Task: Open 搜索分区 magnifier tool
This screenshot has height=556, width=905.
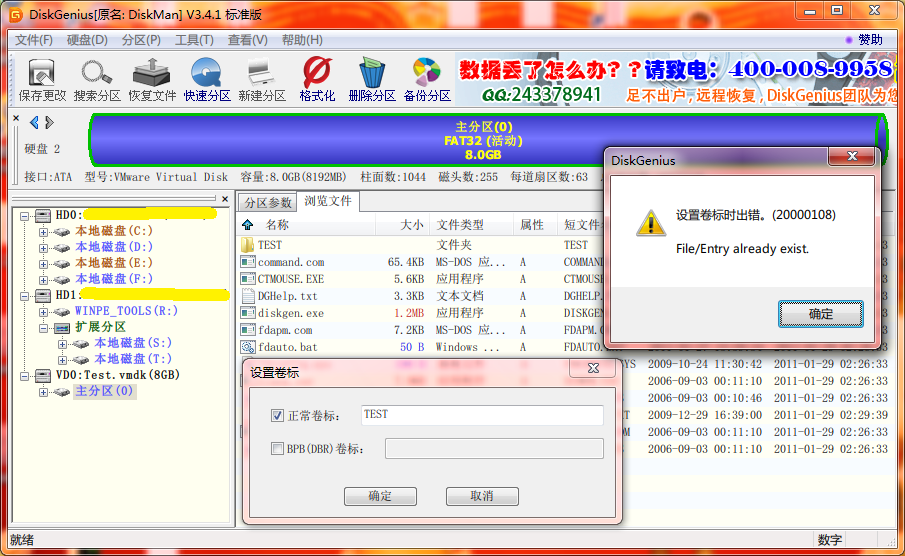Action: pyautogui.click(x=96, y=80)
